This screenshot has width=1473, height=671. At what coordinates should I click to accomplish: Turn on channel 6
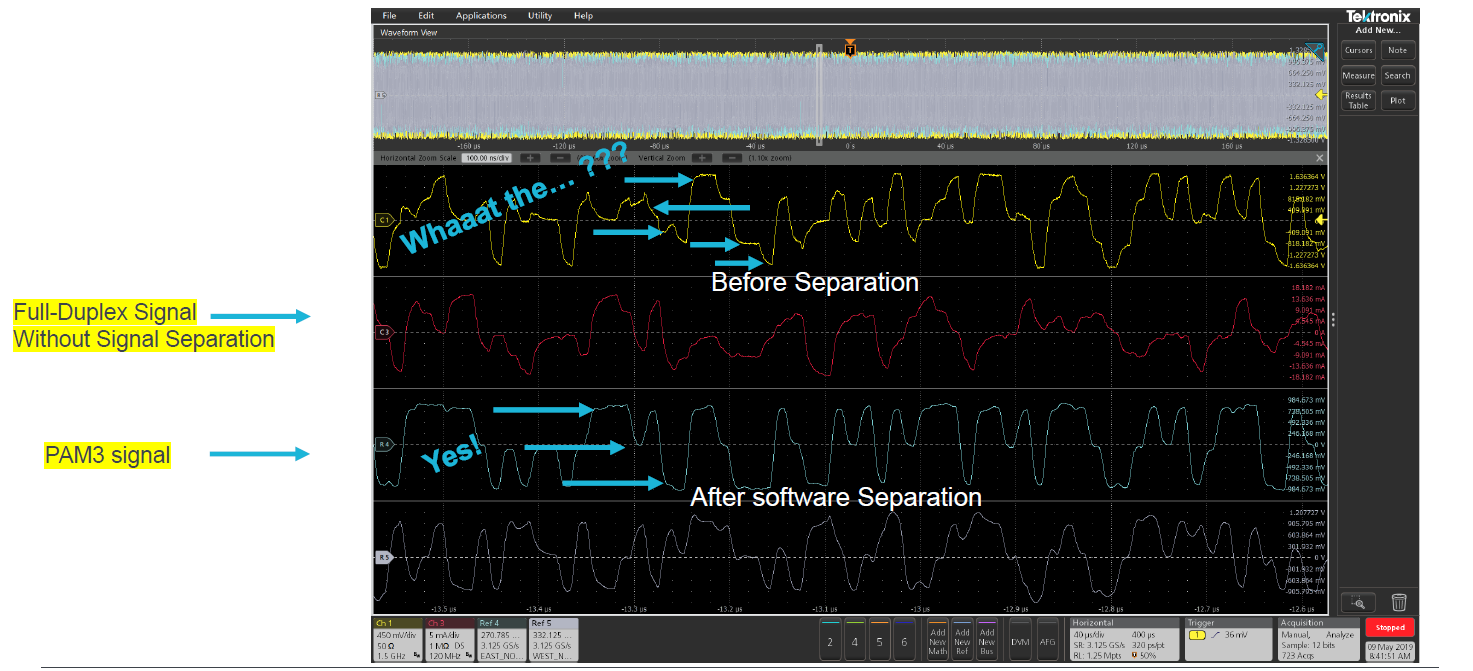click(x=904, y=637)
